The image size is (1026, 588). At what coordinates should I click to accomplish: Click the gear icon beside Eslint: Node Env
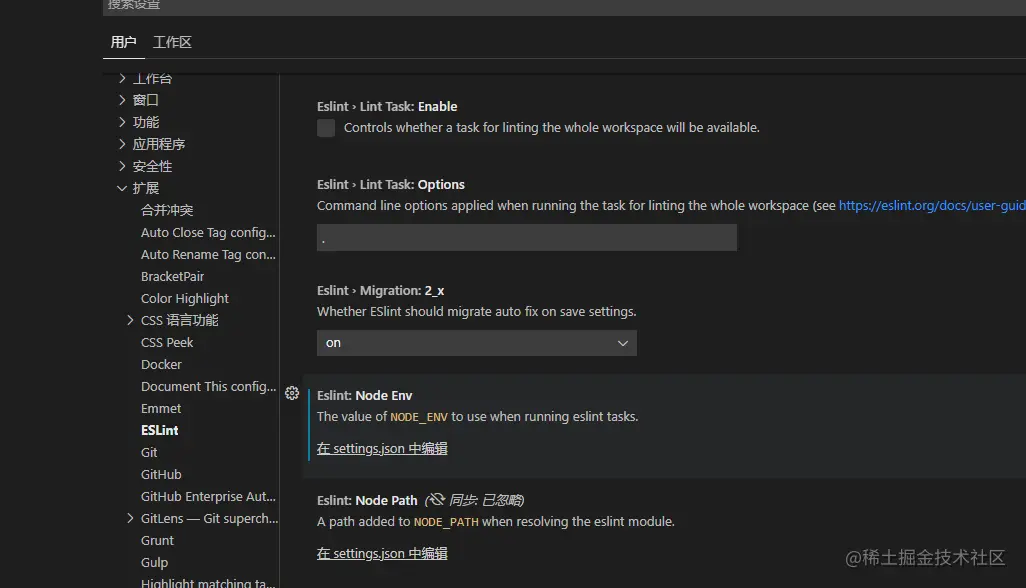coord(292,394)
